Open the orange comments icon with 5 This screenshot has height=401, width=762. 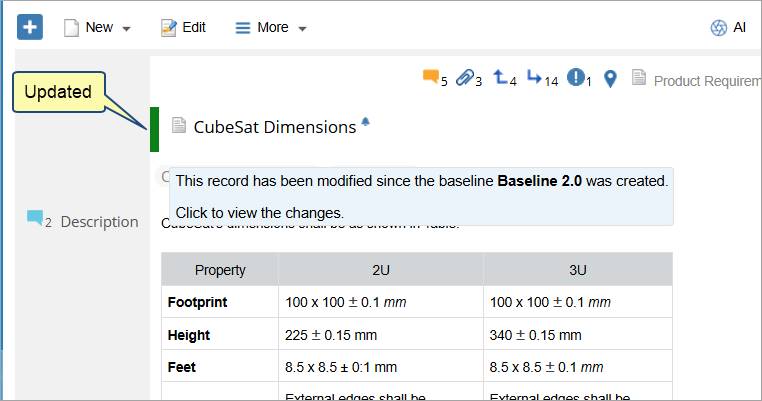click(x=432, y=78)
